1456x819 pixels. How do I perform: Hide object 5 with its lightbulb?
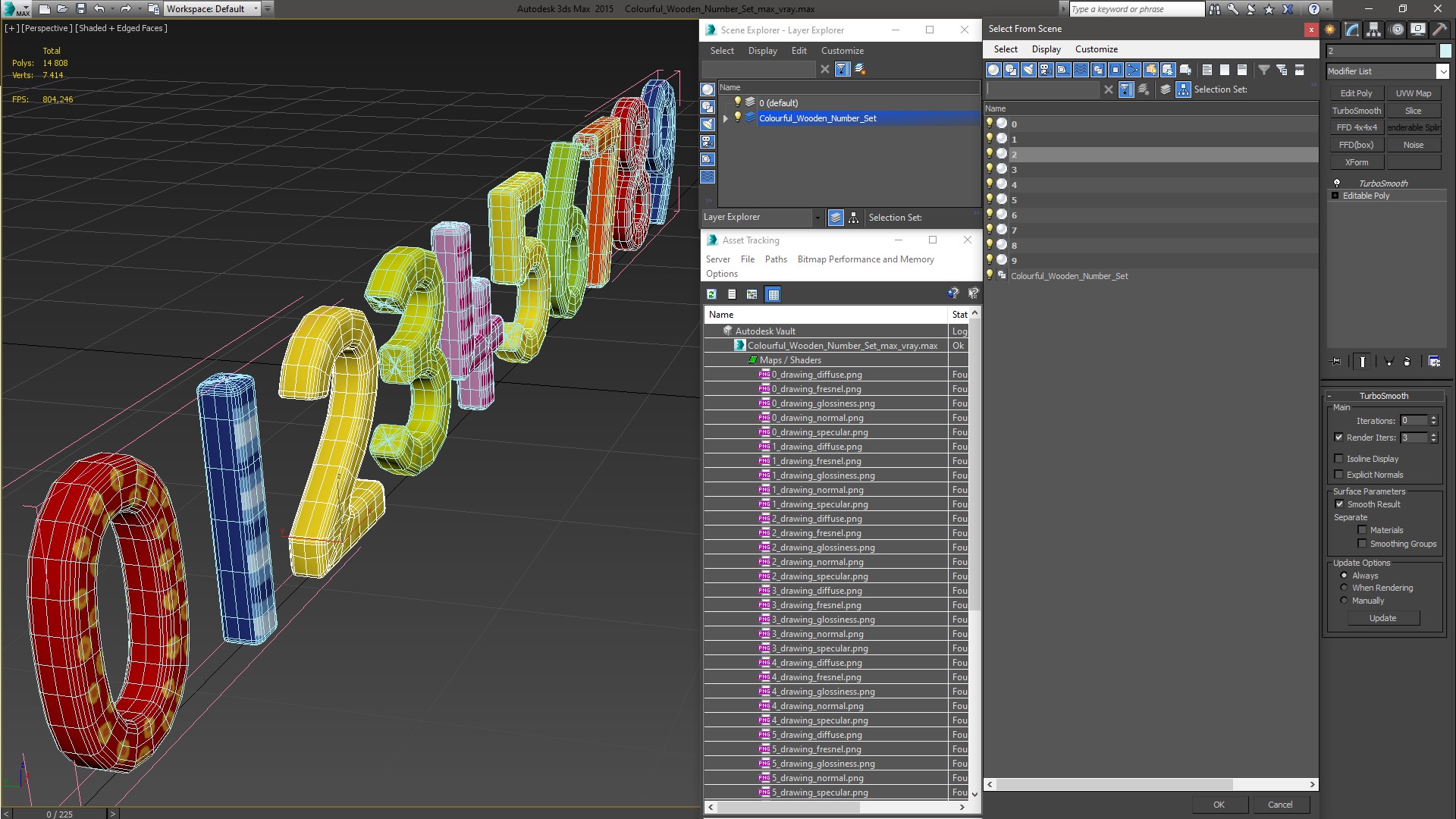(990, 199)
